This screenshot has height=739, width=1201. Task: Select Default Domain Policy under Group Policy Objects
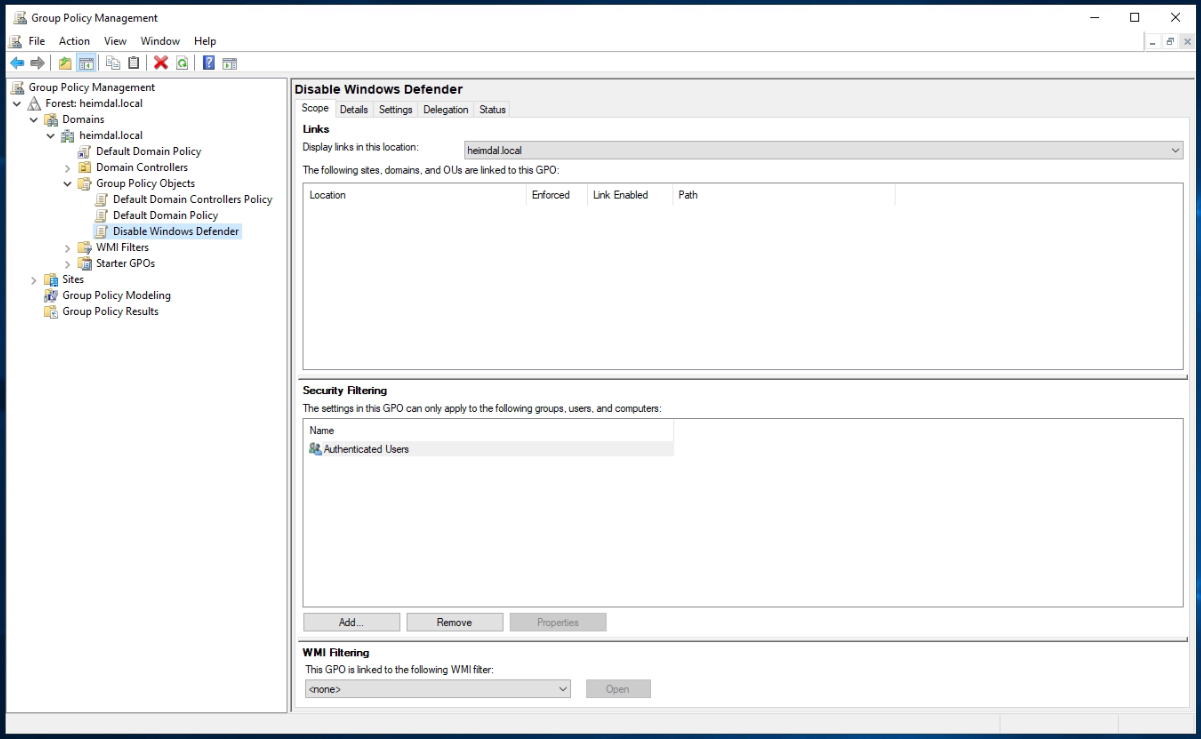click(165, 215)
